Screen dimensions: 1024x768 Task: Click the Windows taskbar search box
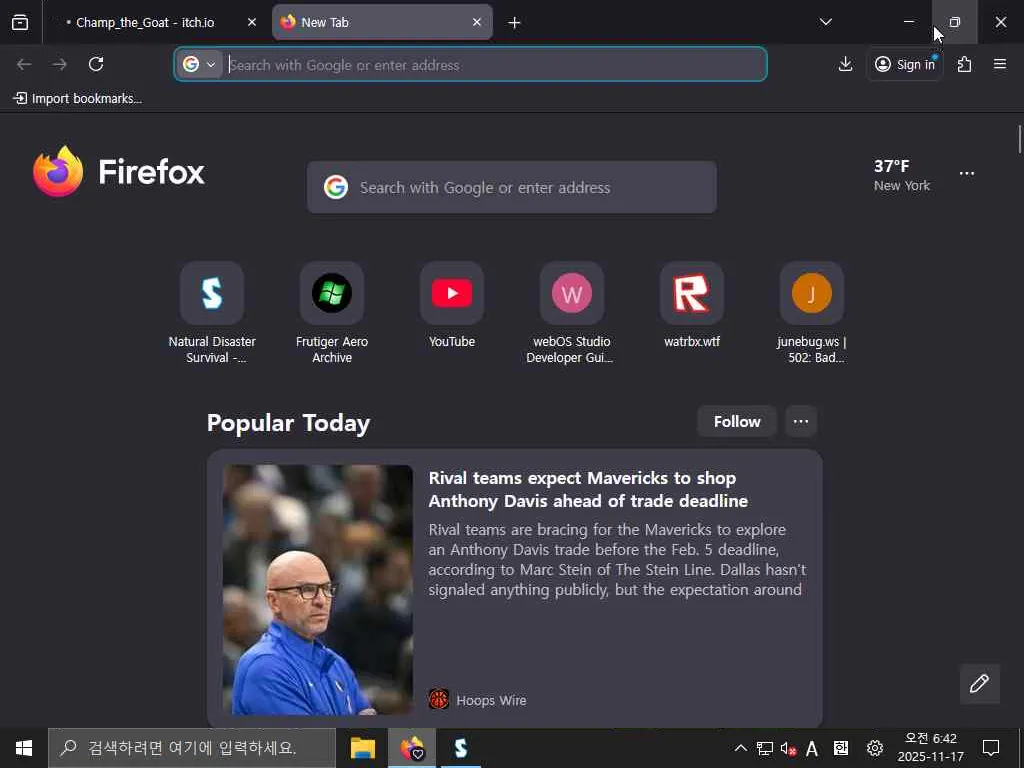click(192, 748)
